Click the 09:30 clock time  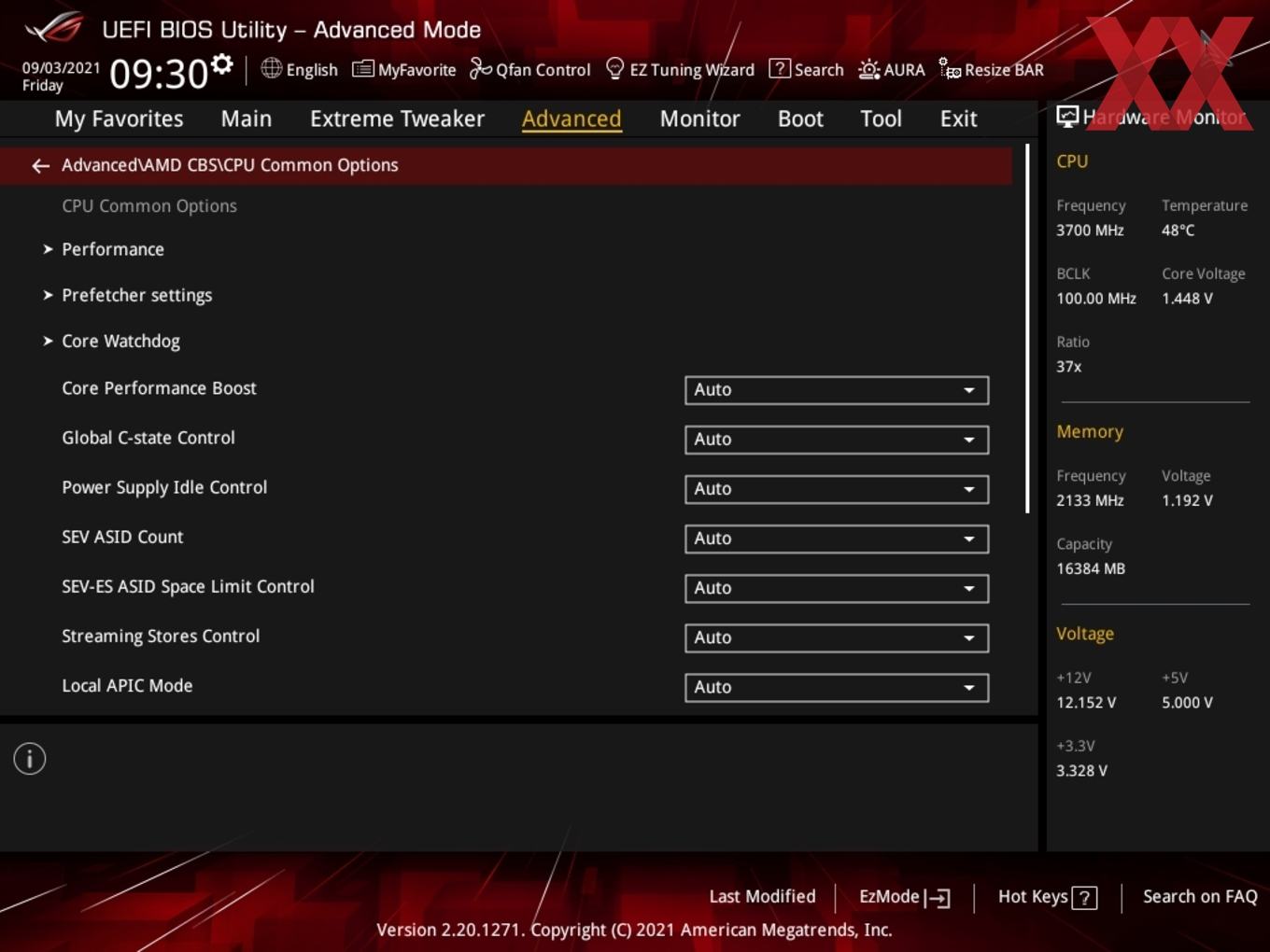(159, 74)
